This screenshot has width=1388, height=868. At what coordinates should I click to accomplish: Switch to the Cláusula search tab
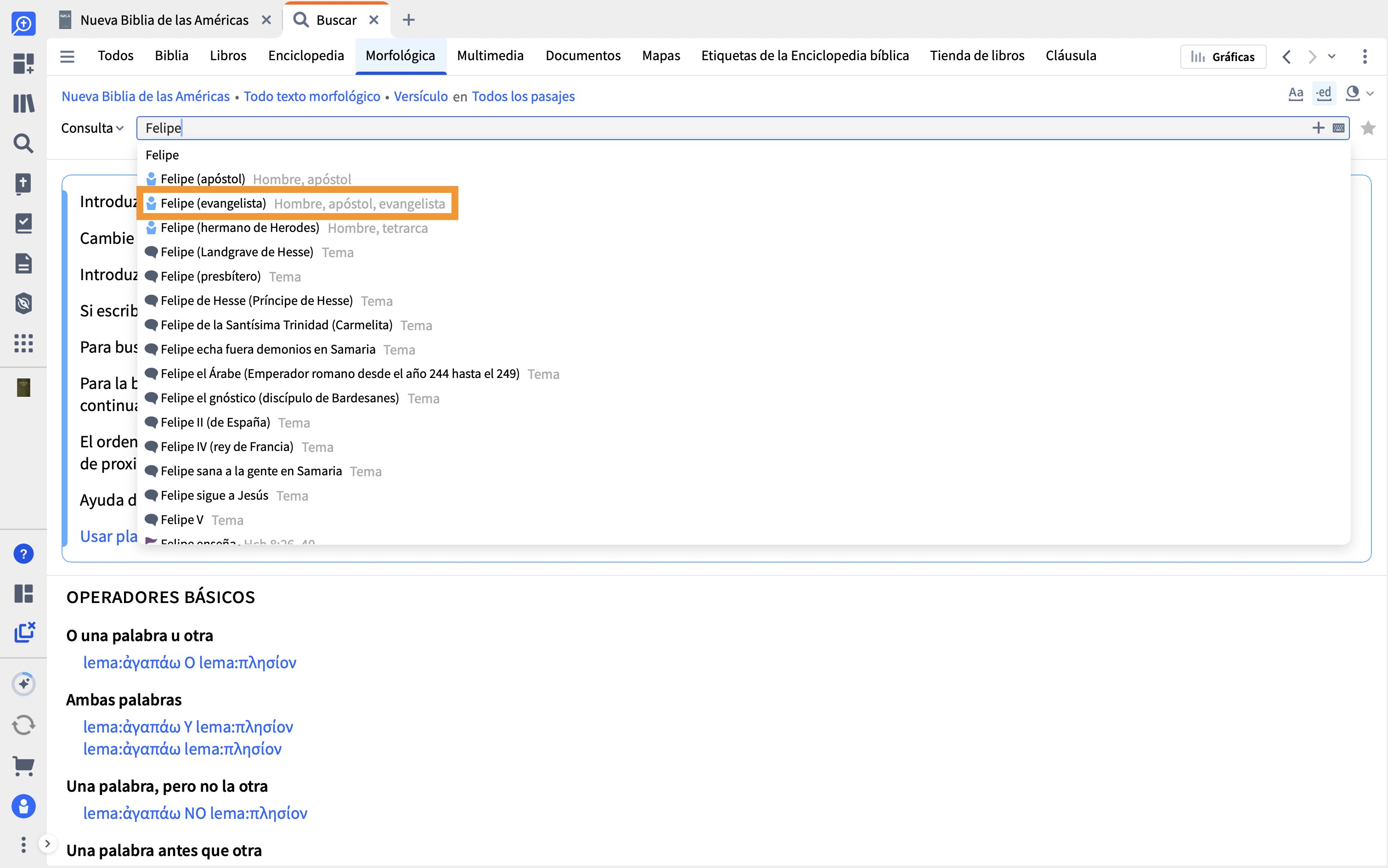coord(1071,56)
